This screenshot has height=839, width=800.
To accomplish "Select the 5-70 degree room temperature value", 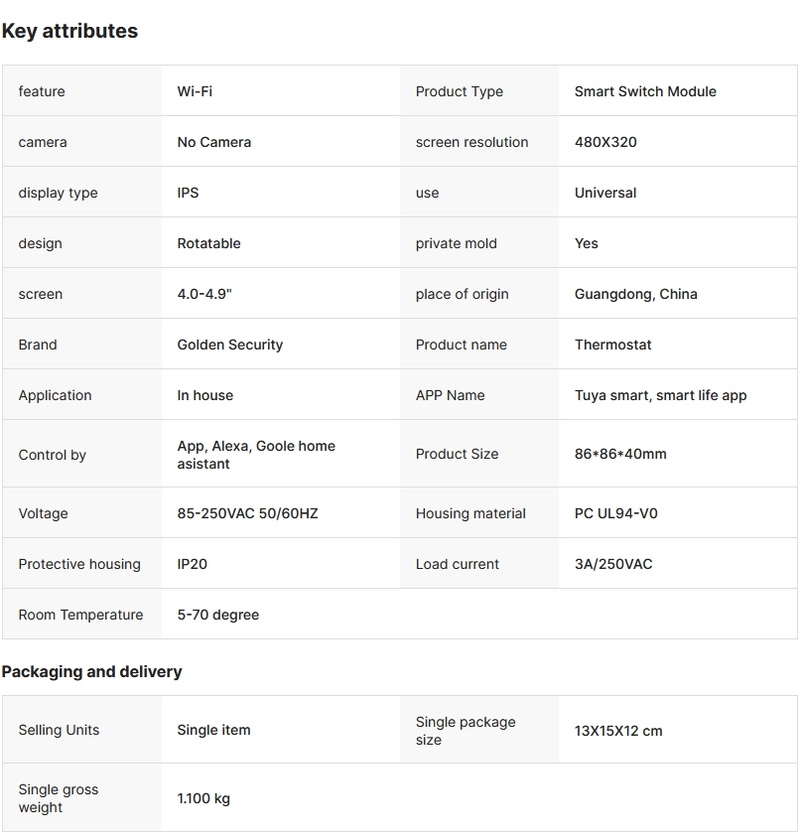I will pyautogui.click(x=218, y=615).
